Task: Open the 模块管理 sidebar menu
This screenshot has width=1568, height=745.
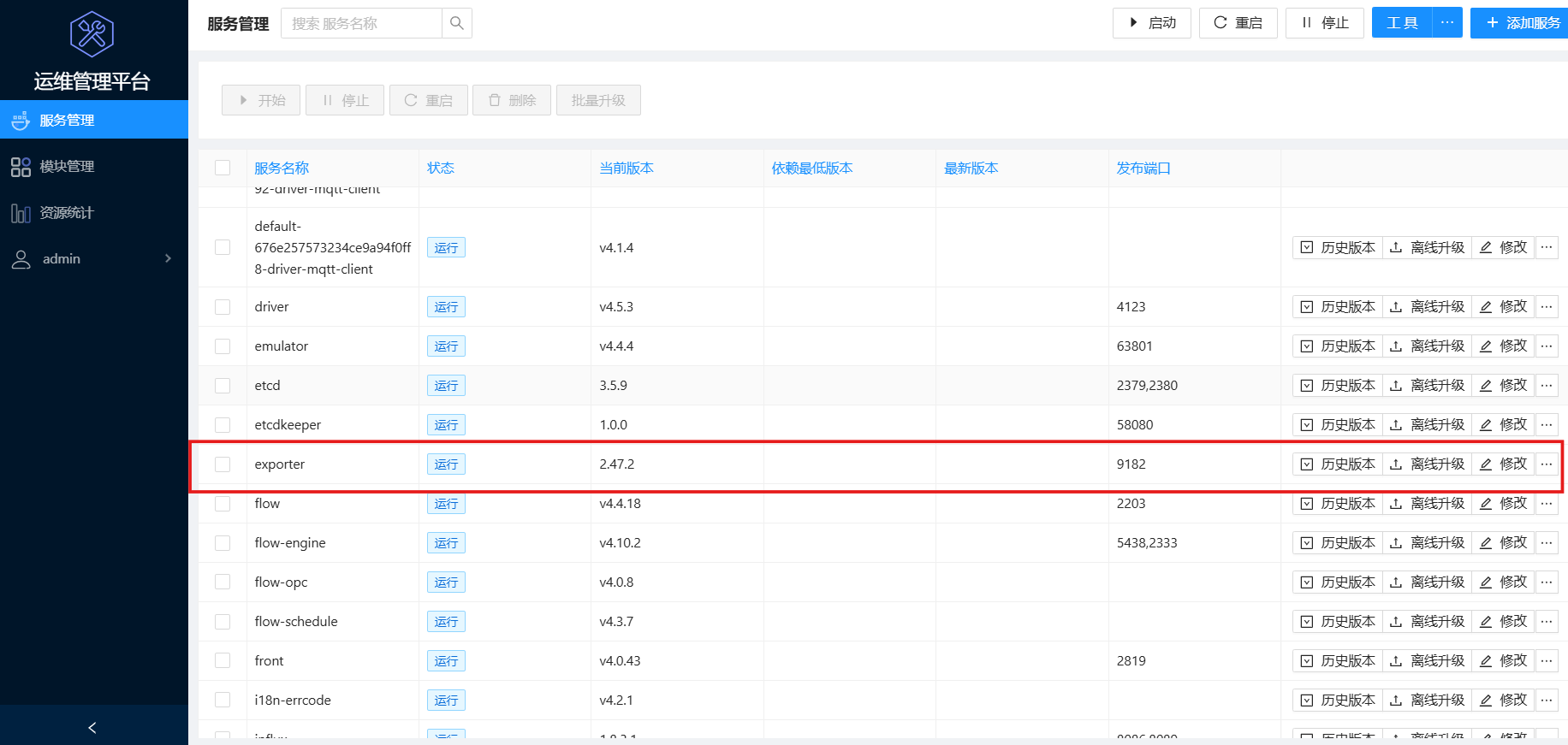Action: (x=67, y=167)
